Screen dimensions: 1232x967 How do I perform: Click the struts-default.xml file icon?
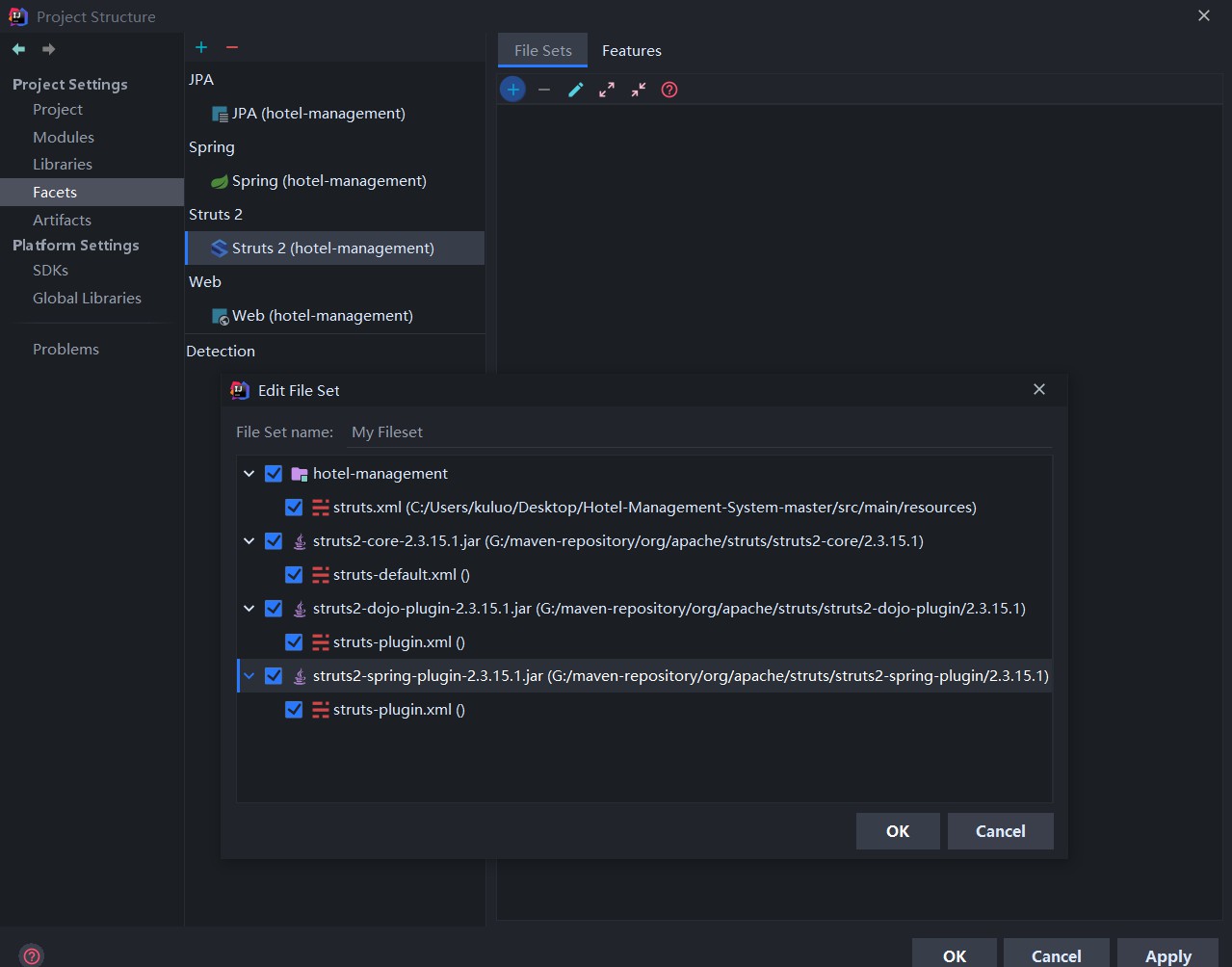(x=321, y=575)
